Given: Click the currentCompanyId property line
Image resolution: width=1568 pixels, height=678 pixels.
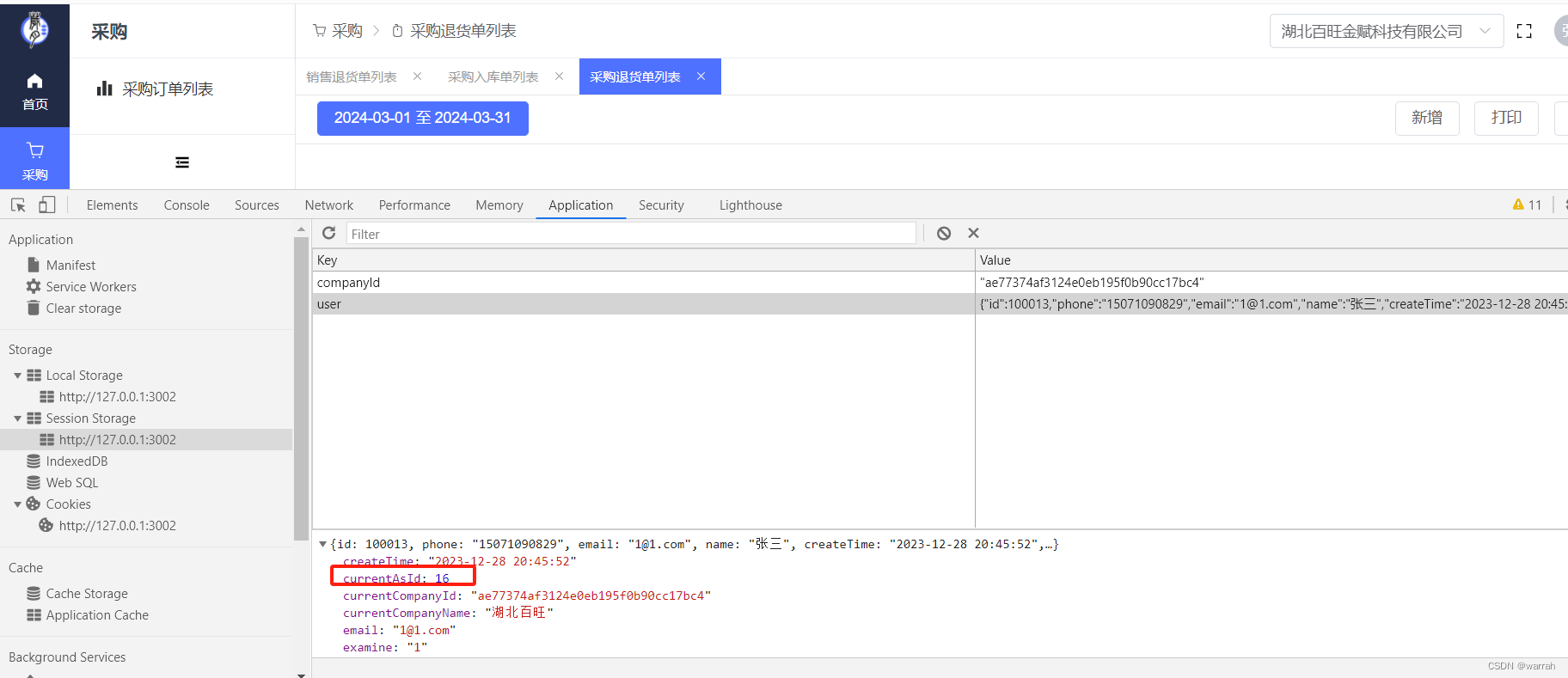Looking at the screenshot, I should click(x=527, y=596).
